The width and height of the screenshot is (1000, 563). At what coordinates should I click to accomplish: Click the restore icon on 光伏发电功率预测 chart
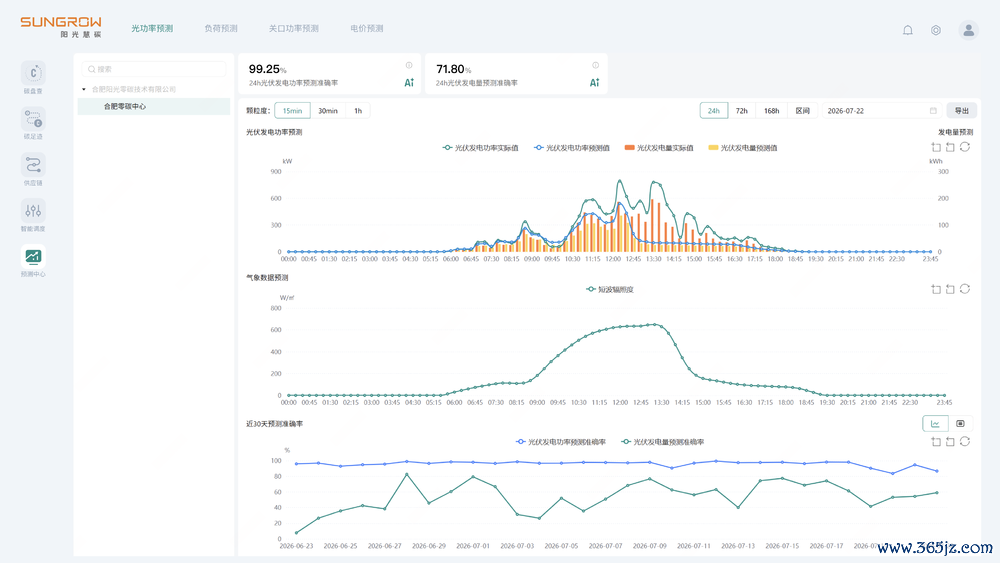click(965, 147)
